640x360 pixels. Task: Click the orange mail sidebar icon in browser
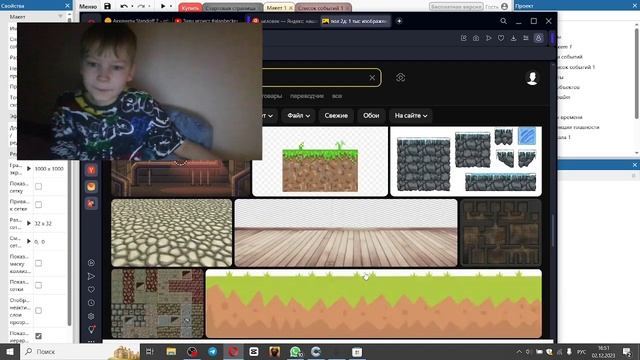91,187
